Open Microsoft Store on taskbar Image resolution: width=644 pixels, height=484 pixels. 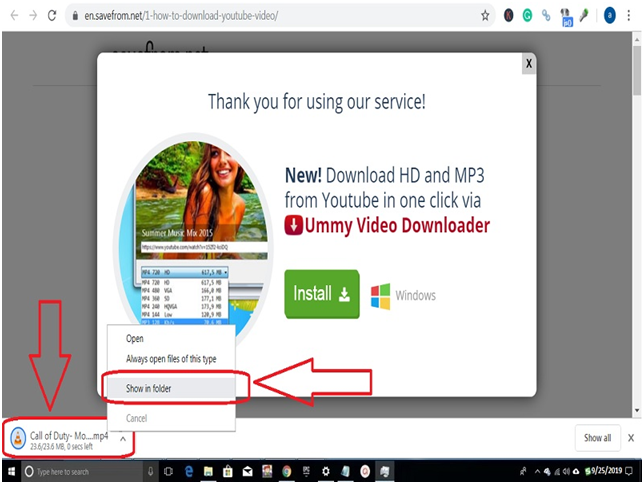pyautogui.click(x=228, y=472)
